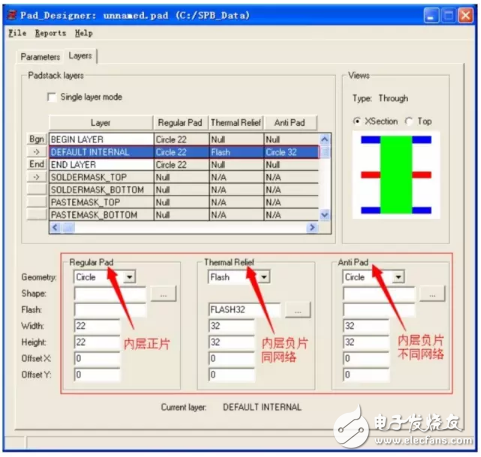Open the Reports menu

point(51,33)
